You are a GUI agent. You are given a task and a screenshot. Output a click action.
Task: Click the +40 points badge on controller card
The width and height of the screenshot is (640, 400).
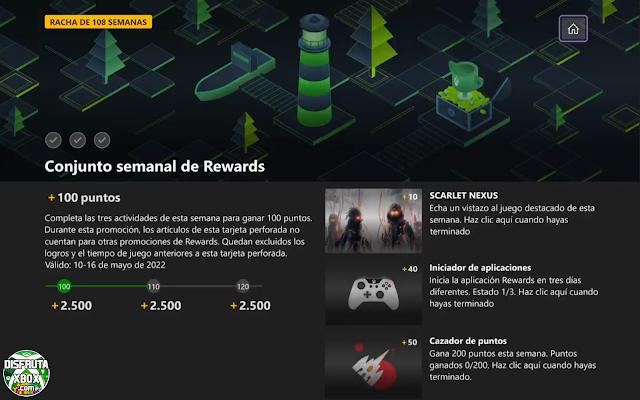pos(410,269)
